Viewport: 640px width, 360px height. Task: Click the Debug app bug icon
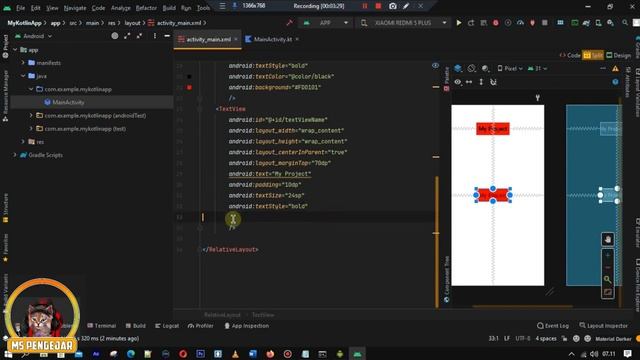(496, 23)
